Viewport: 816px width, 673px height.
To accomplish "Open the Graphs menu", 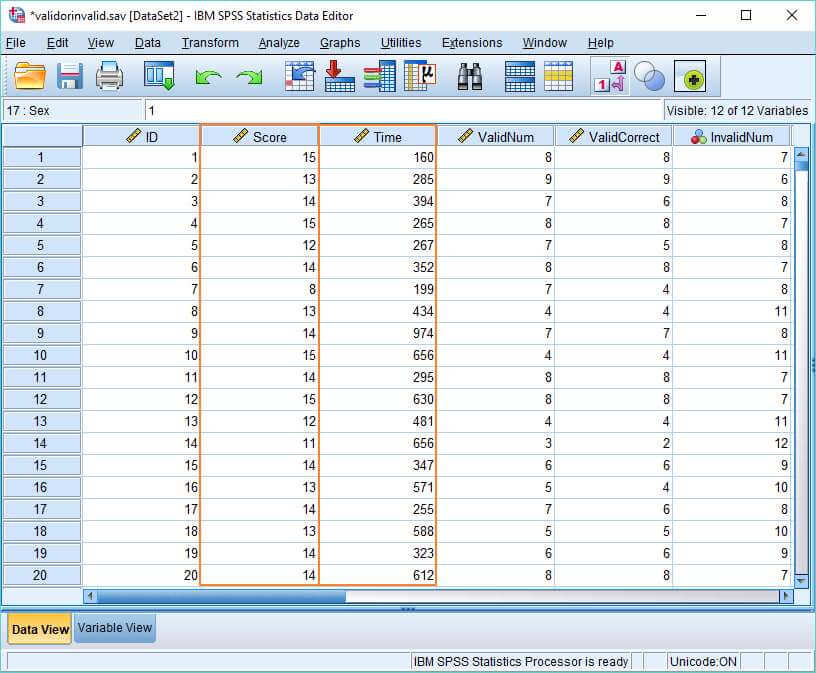I will coord(340,43).
